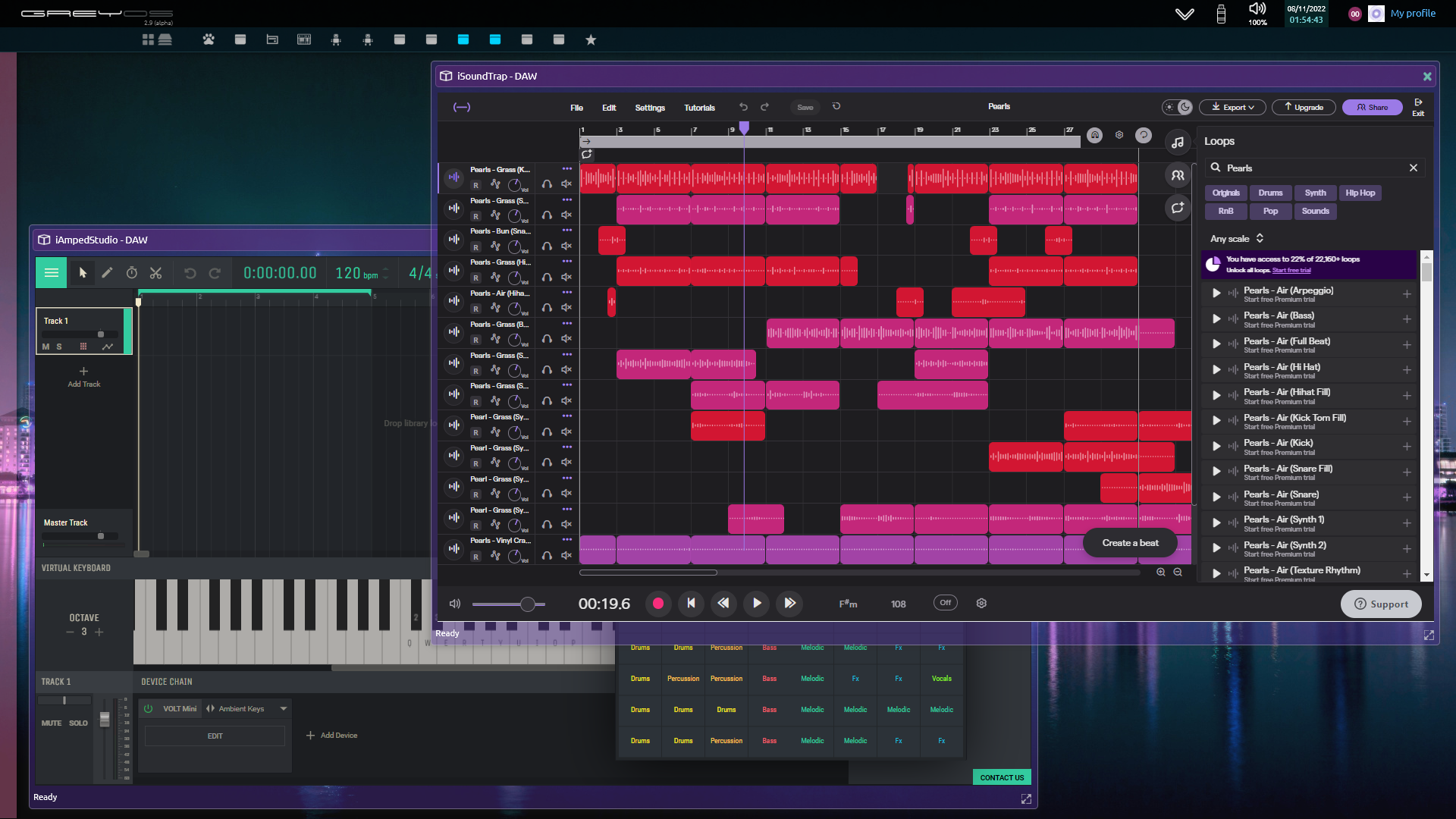Click the transport settings gear icon

[x=981, y=603]
